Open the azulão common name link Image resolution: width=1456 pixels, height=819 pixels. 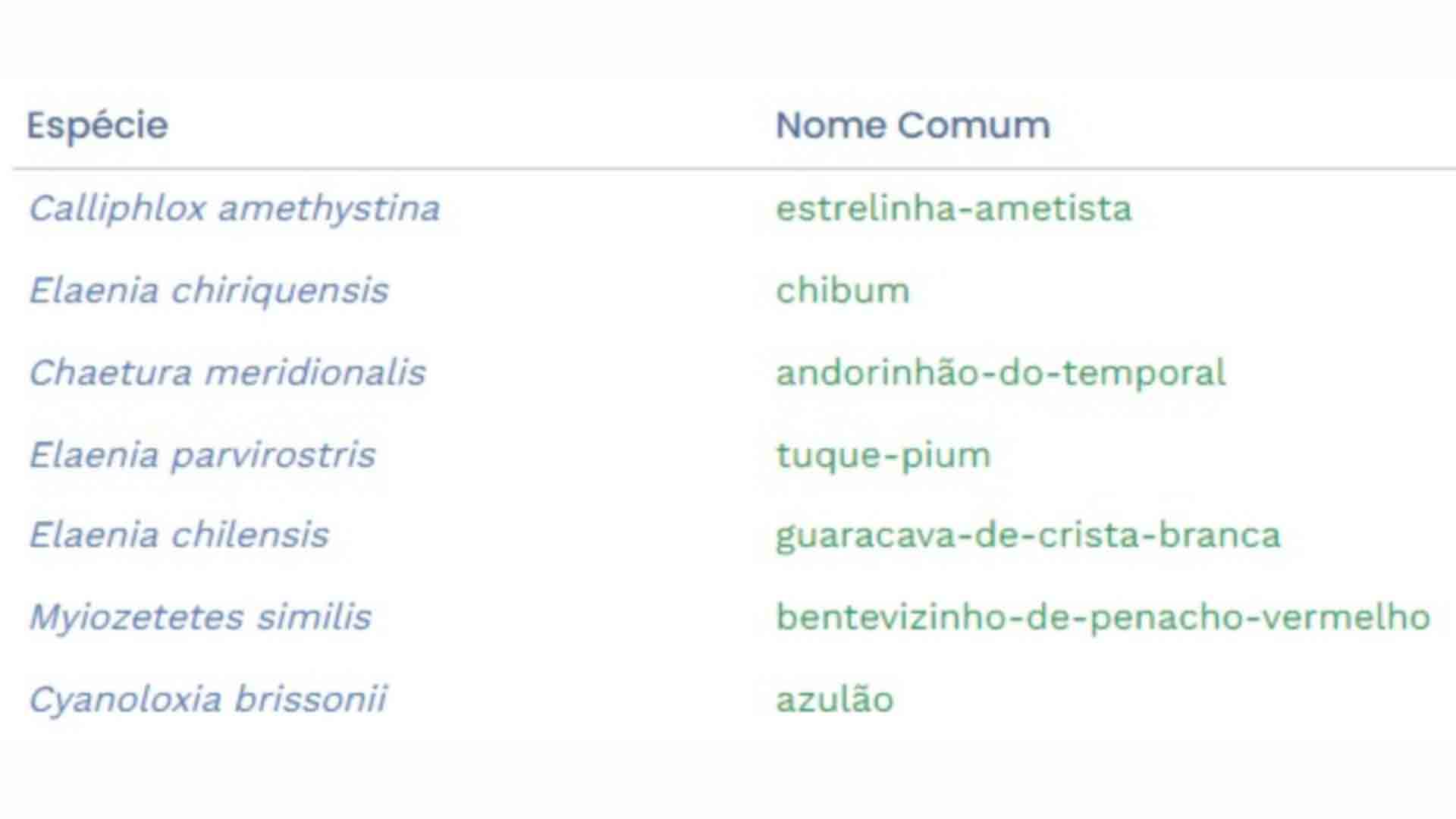point(834,699)
